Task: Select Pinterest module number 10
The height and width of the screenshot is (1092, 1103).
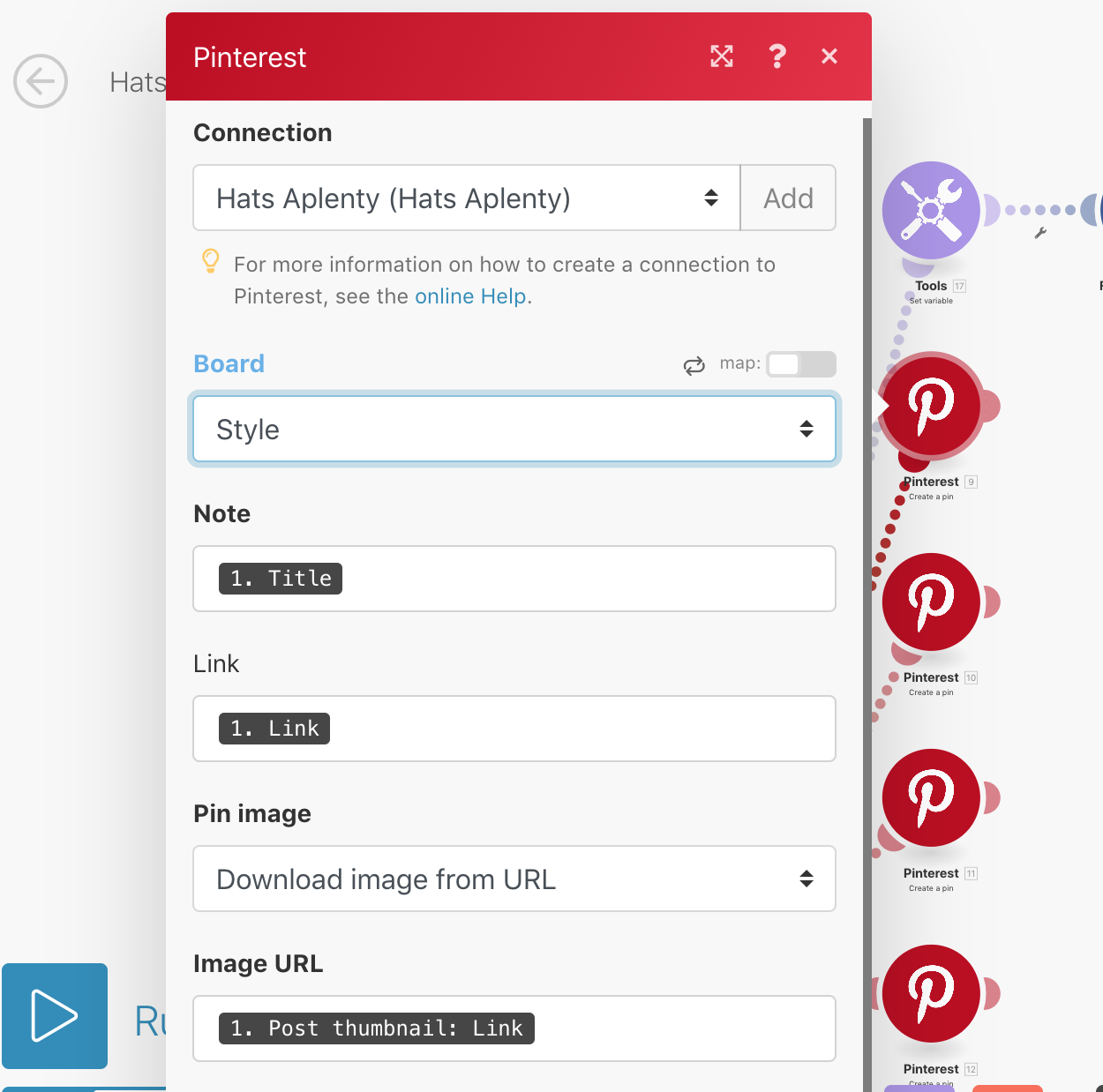Action: click(931, 602)
